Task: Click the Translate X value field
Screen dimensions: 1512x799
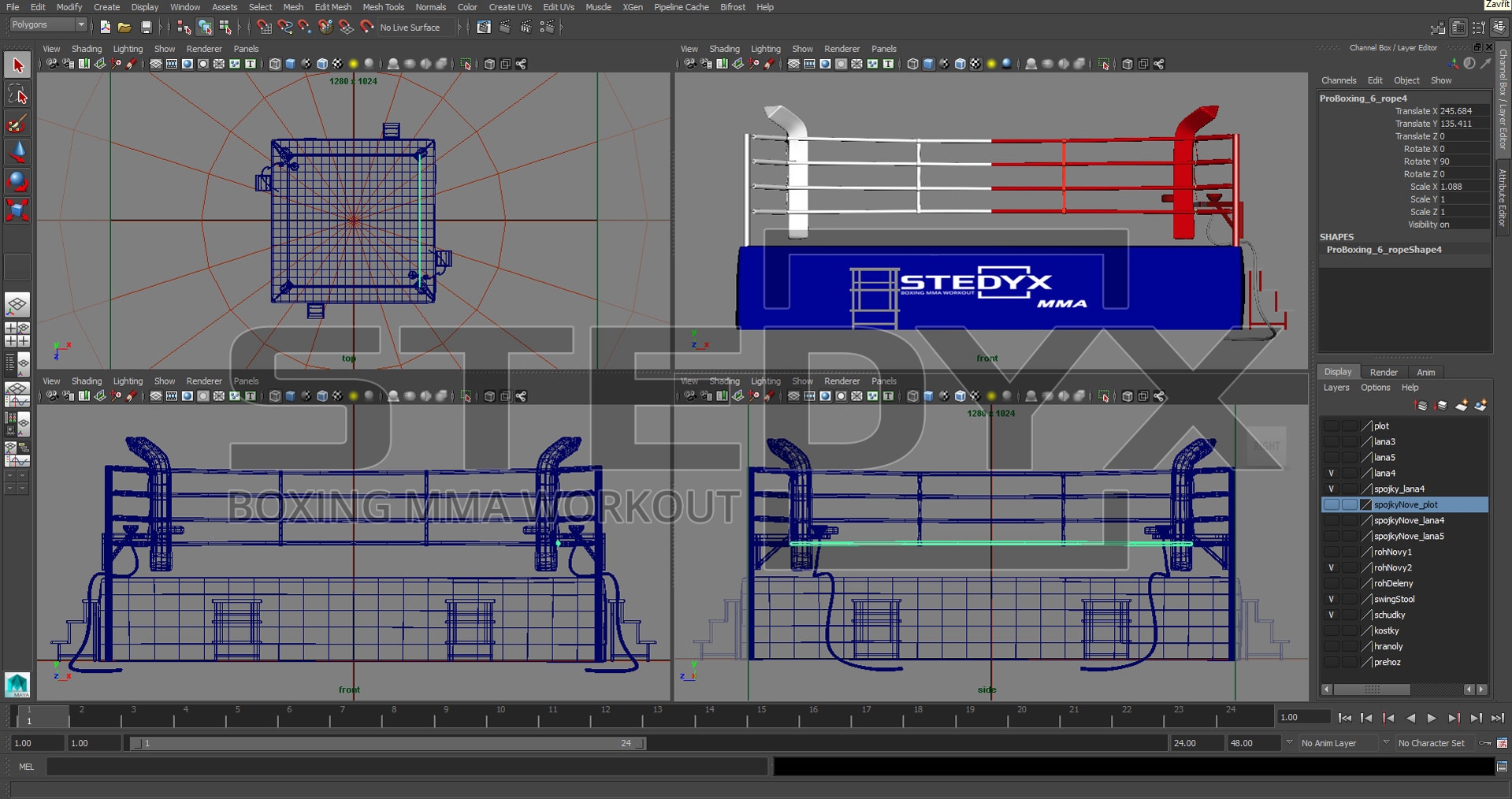Action: click(x=1465, y=111)
